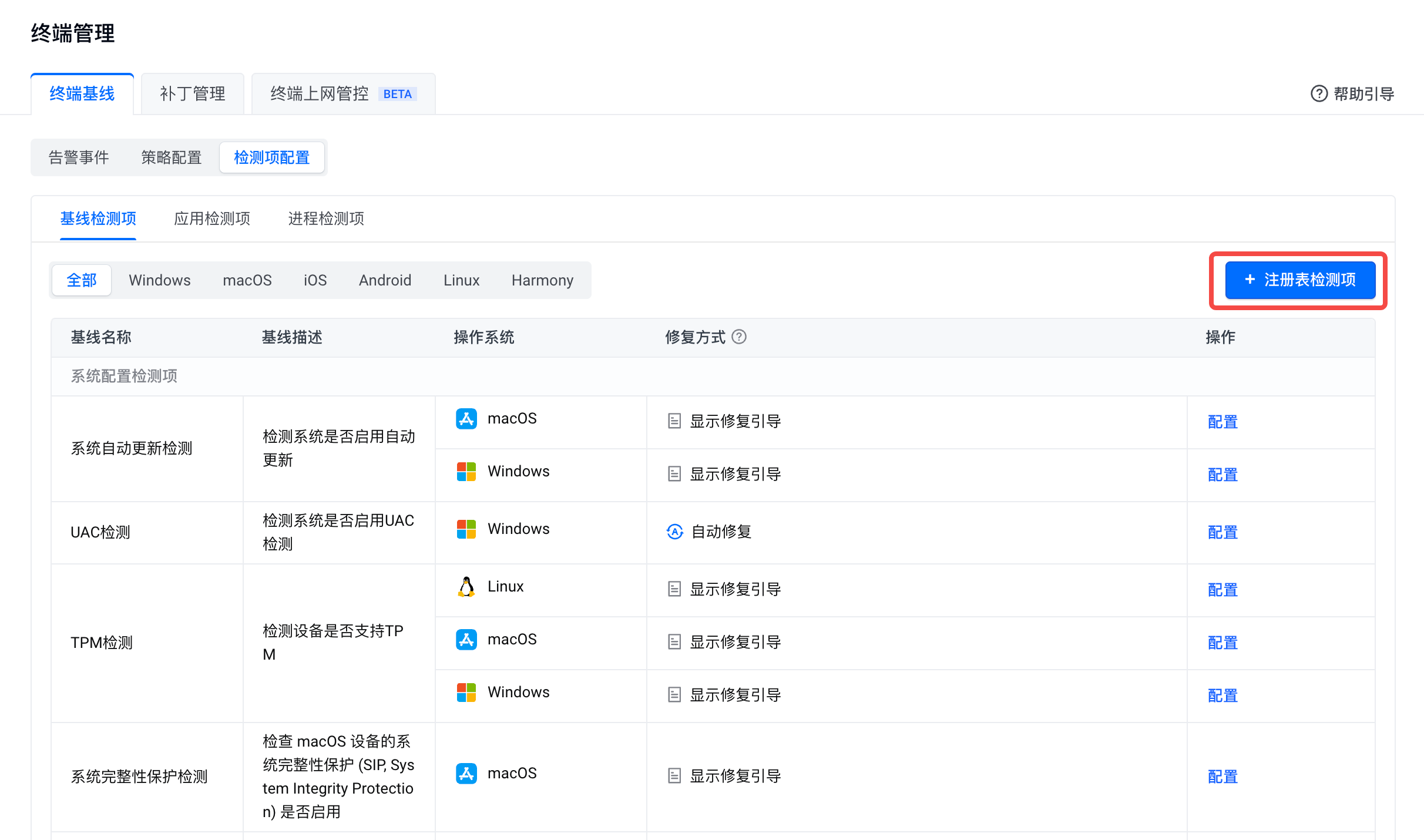Click 配置 link for UAC检测 Windows row
This screenshot has height=840, width=1424.
[1223, 532]
